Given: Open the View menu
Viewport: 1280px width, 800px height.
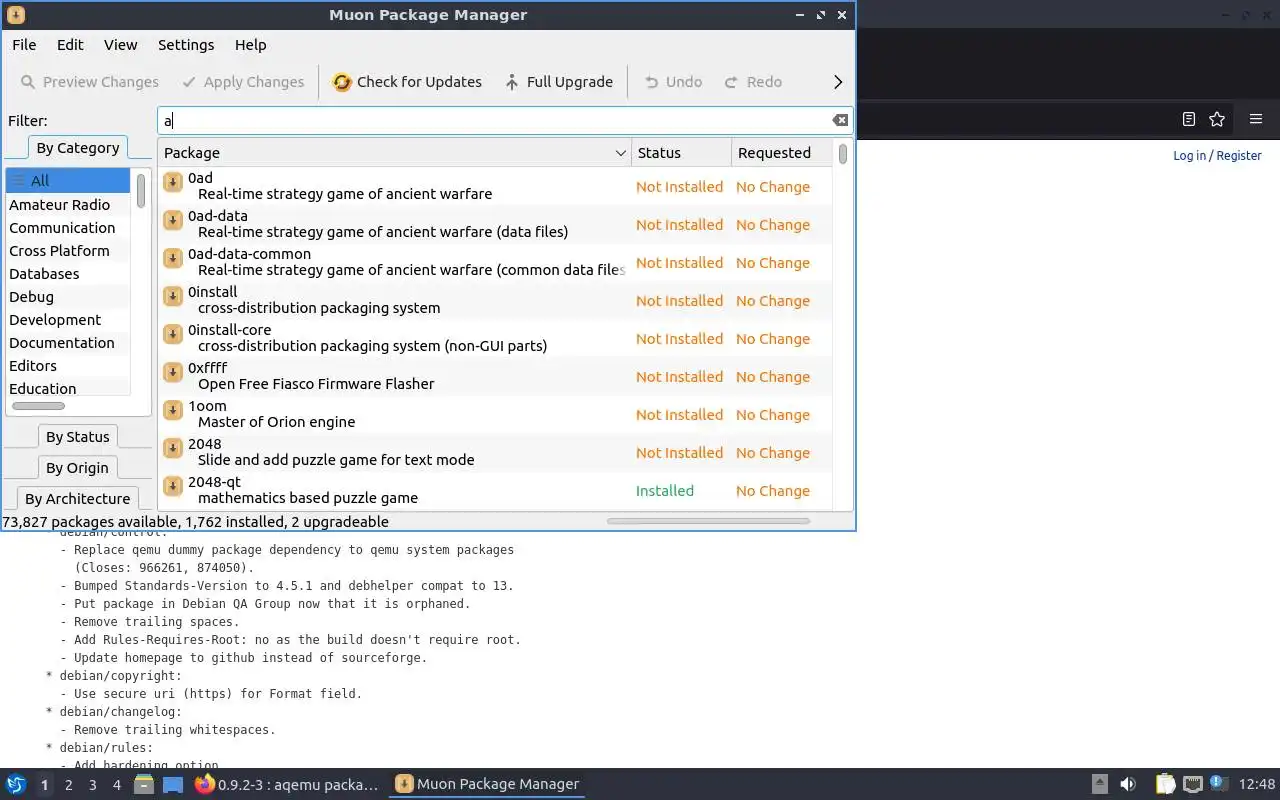Looking at the screenshot, I should tap(120, 45).
